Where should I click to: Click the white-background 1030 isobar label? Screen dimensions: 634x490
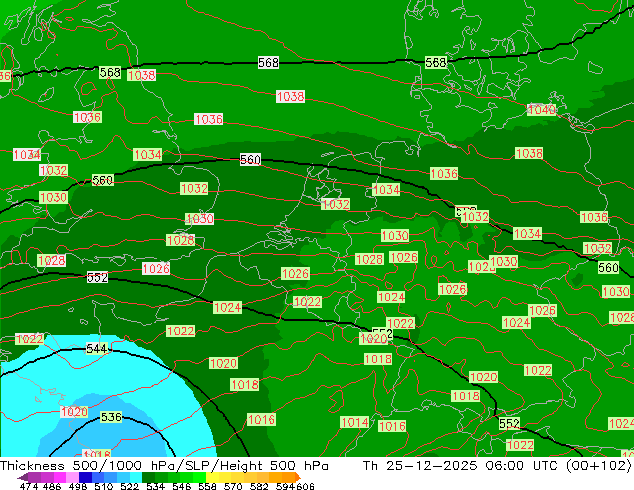[x=200, y=219]
